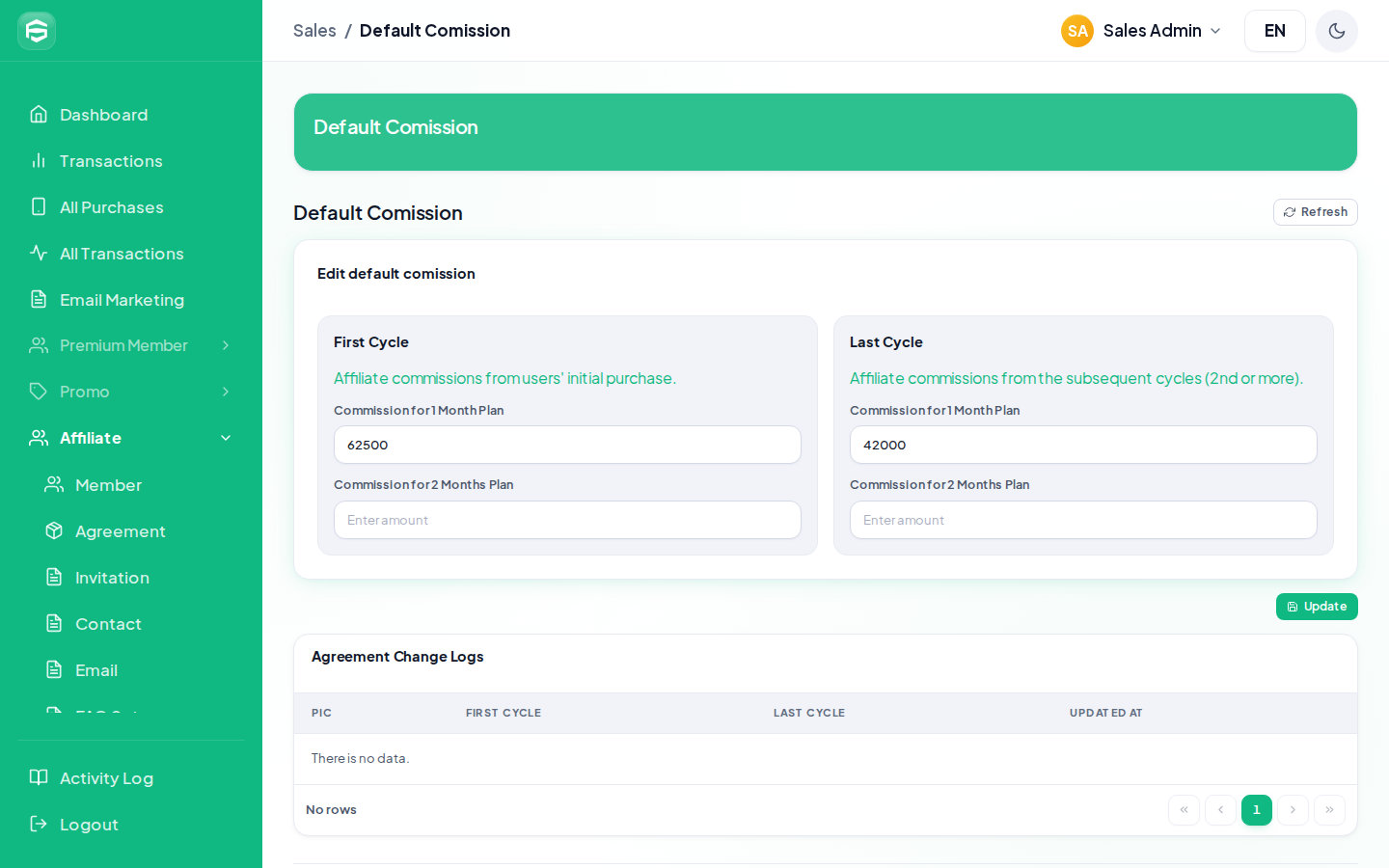Click the Agreement box icon
Viewport: 1389px width, 868px height.
pyautogui.click(x=54, y=531)
